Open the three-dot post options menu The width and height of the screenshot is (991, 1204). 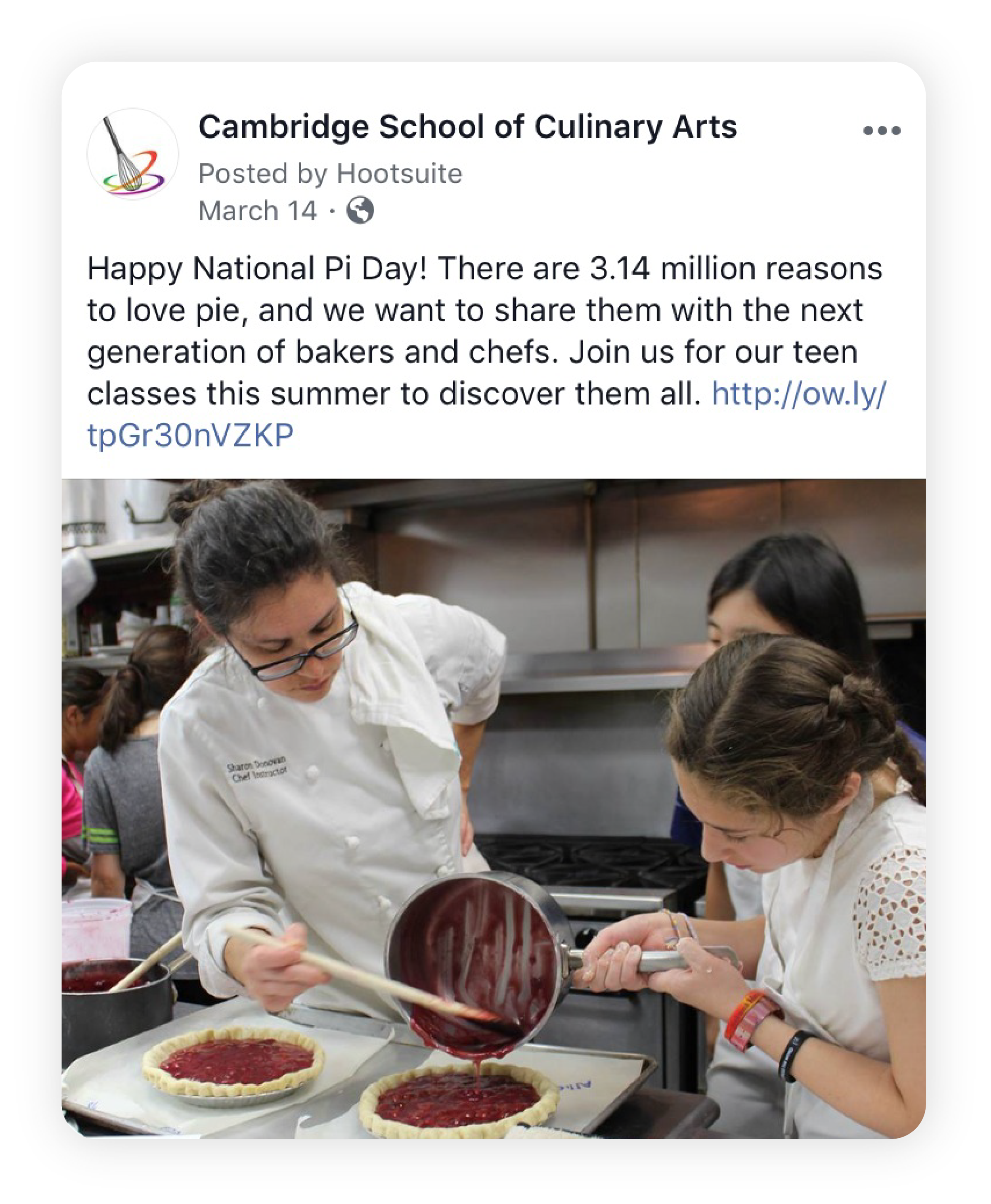pos(882,131)
